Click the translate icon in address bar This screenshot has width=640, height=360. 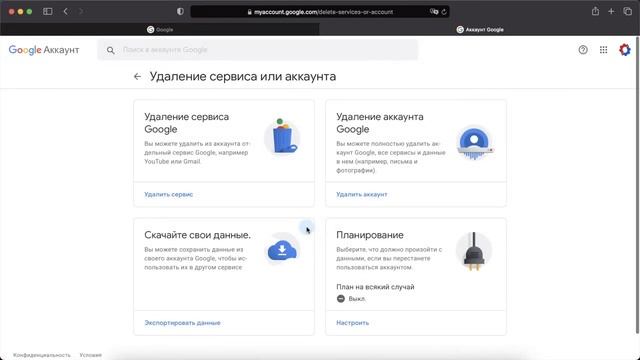click(x=434, y=12)
